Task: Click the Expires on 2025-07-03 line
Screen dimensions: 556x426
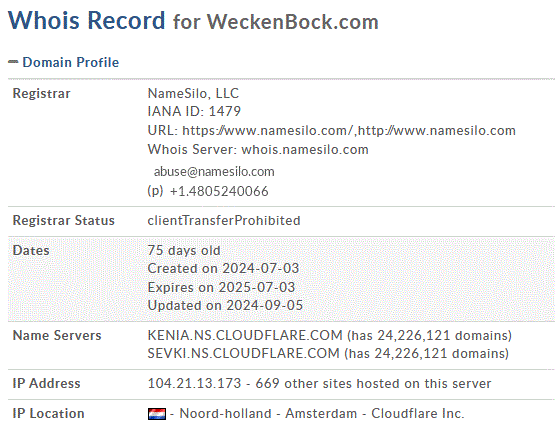Action: [221, 287]
